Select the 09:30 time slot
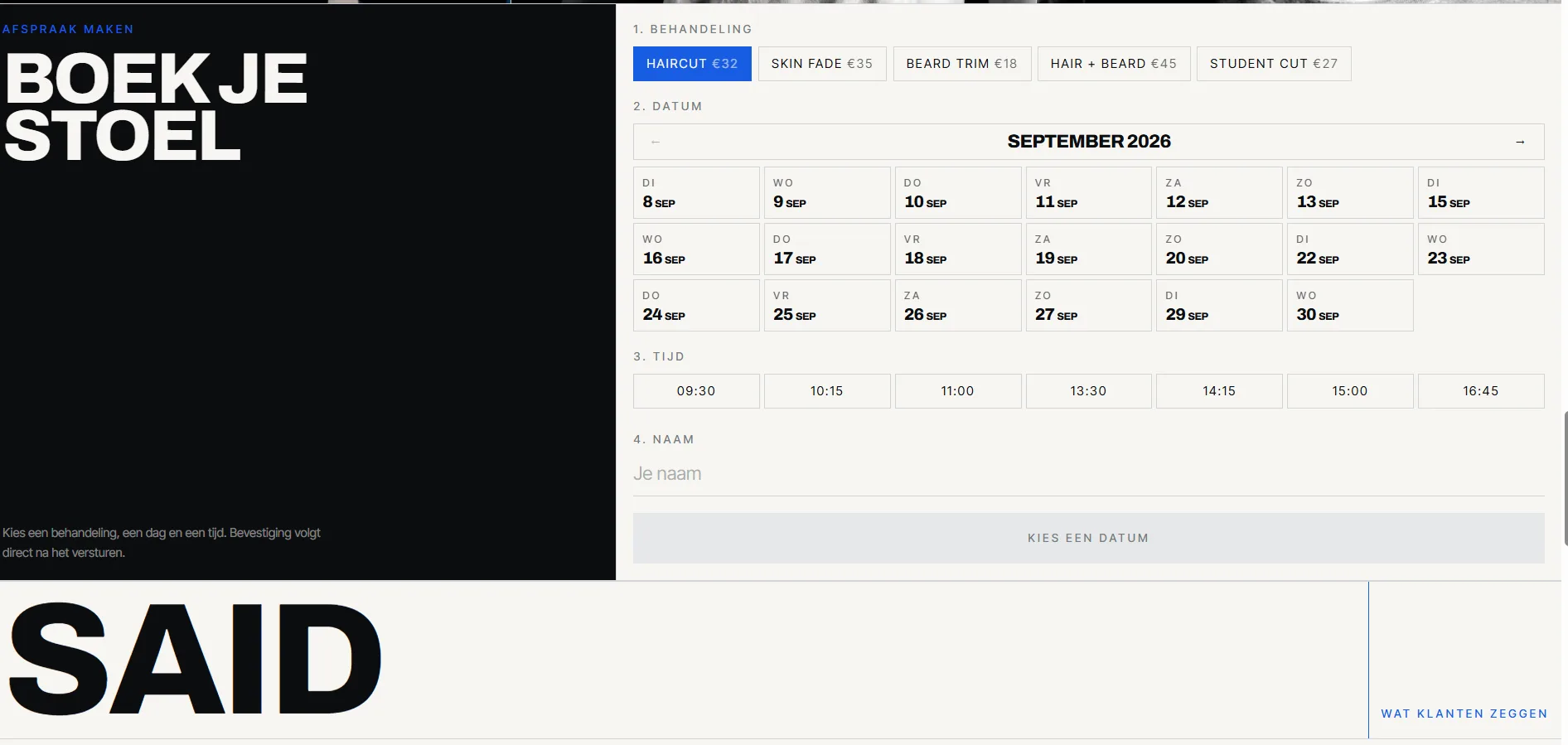This screenshot has height=745, width=1568. click(696, 391)
